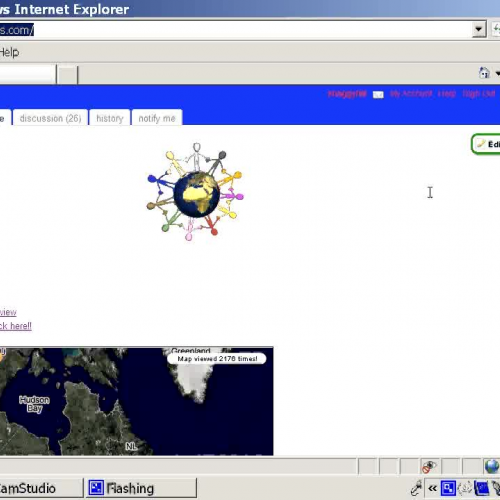Viewport: 500px width, 500px height.
Task: Open the history tab
Action: coord(110,118)
